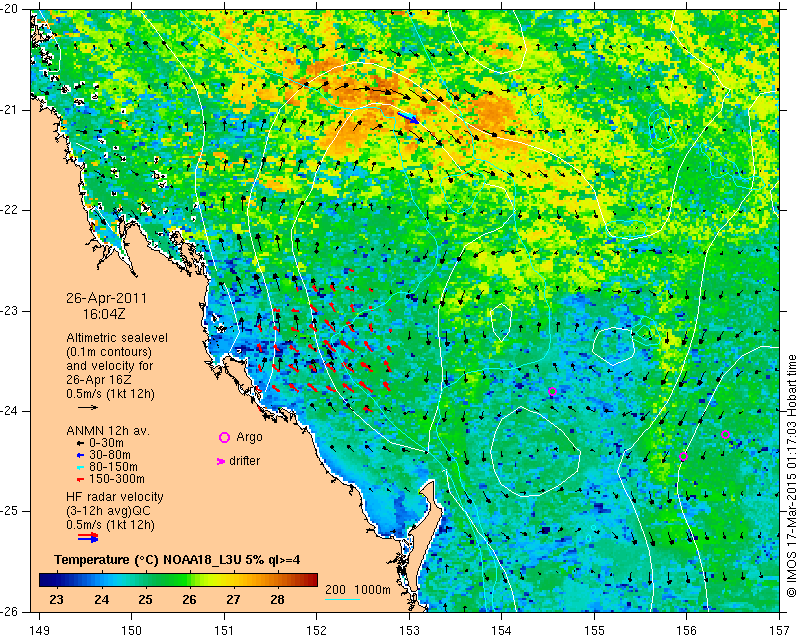Select Argo float marker near 154.5E, -23.8
Screen dimensions: 800x640
[552, 392]
